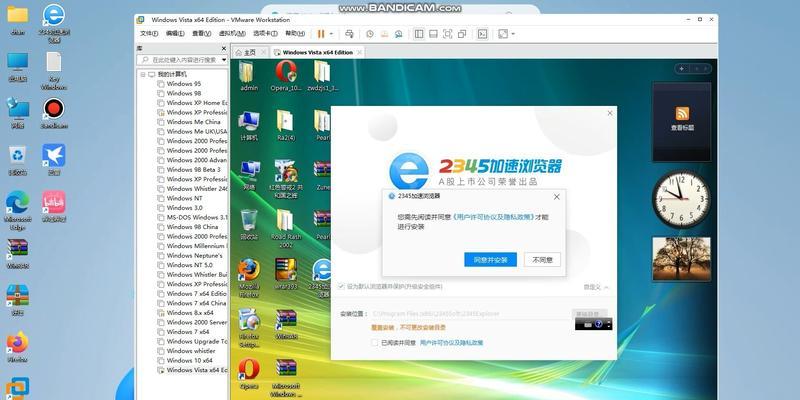The image size is (800, 400).
Task: Select the Windows Vista x64 Edition tab
Action: click(317, 52)
